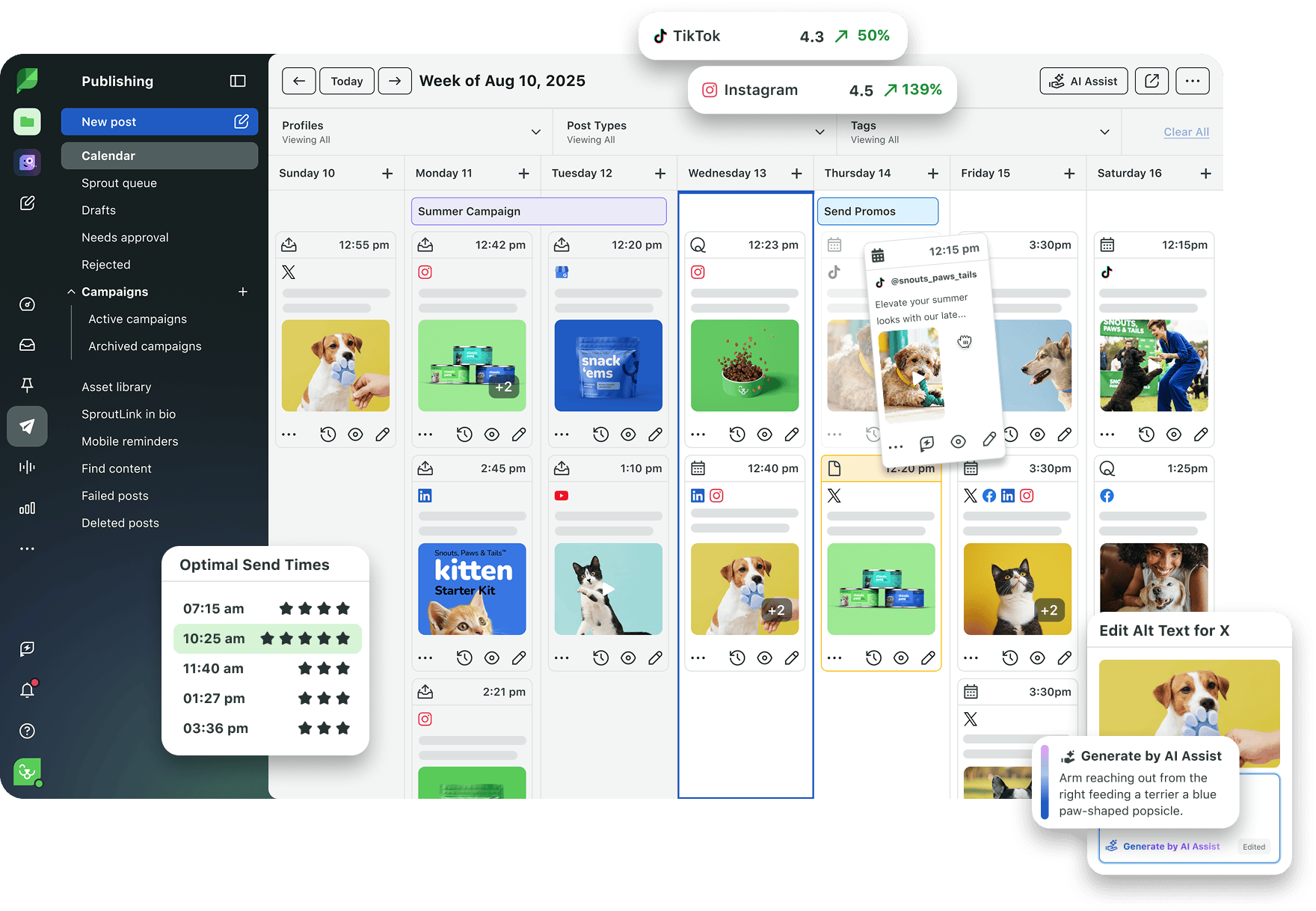This screenshot has height=911, width=1316.
Task: Click Generate by AI Assist link
Action: (x=1171, y=846)
